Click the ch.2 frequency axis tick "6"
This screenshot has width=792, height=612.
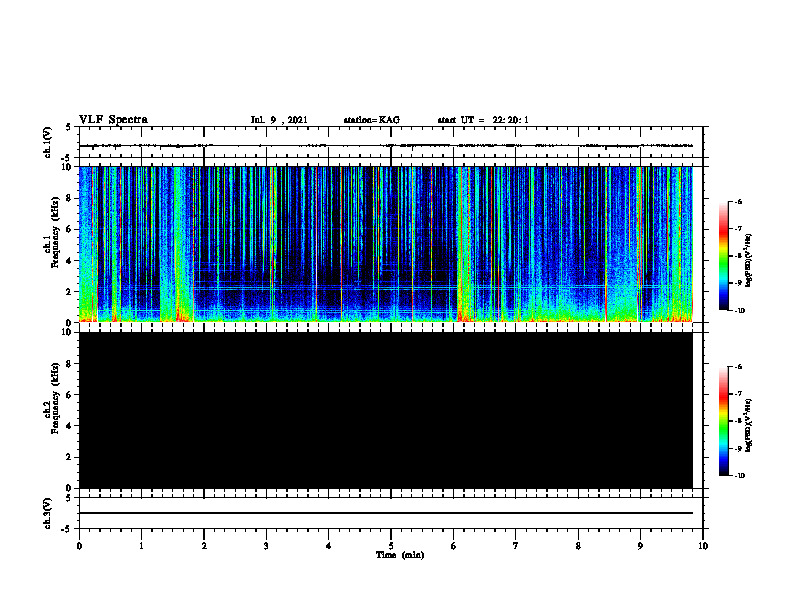click(x=69, y=395)
